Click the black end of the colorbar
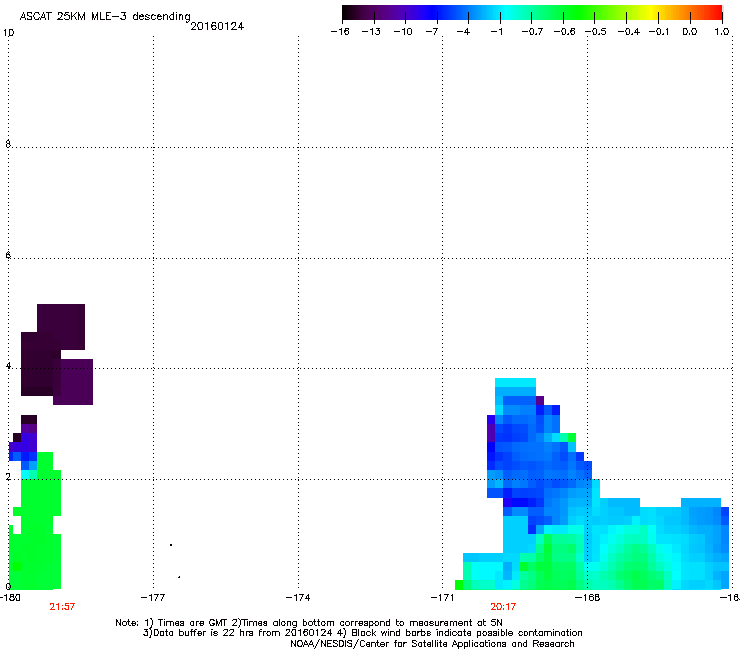Viewport: 740px width, 650px height. tap(349, 13)
